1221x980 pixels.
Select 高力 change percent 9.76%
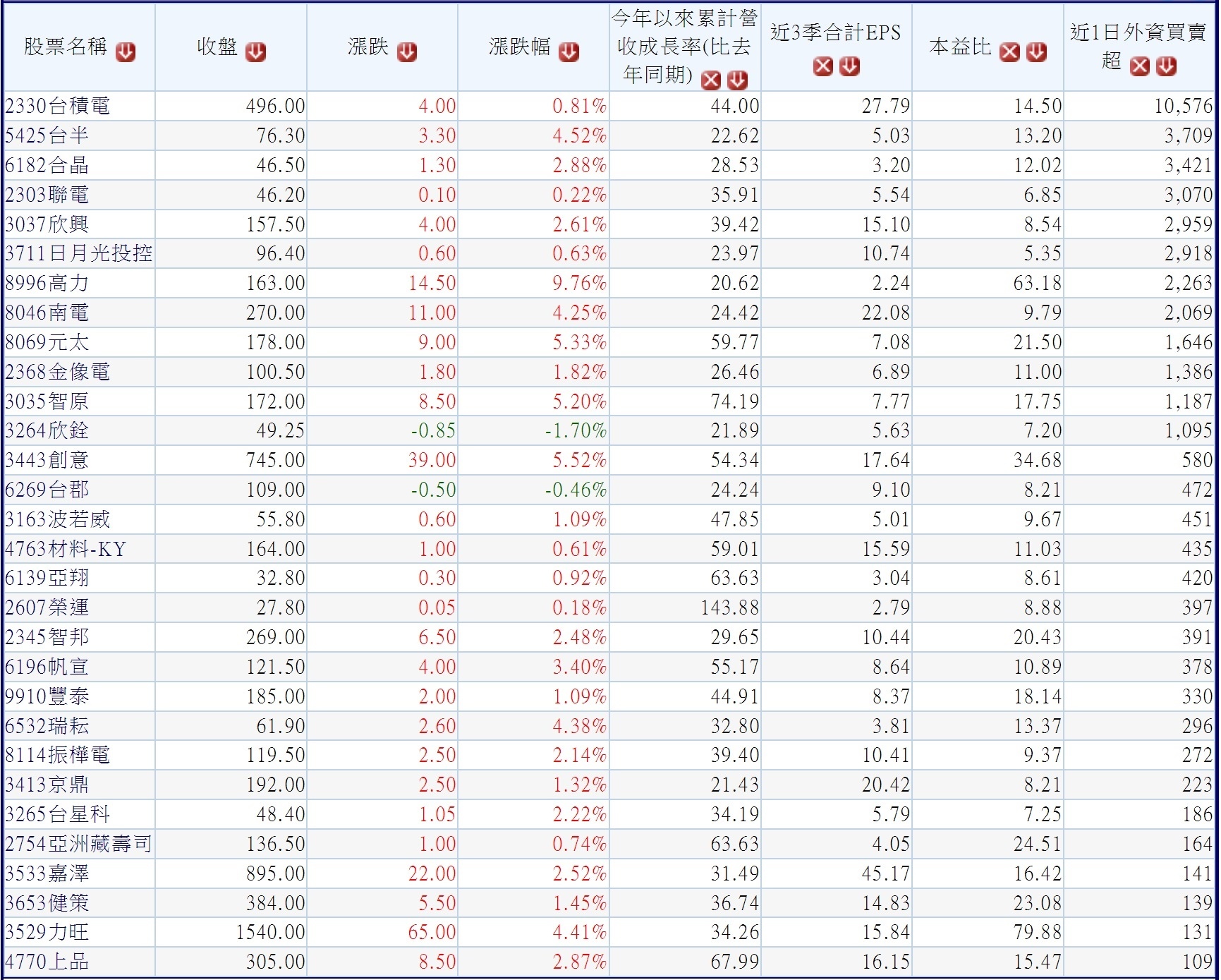tap(579, 284)
